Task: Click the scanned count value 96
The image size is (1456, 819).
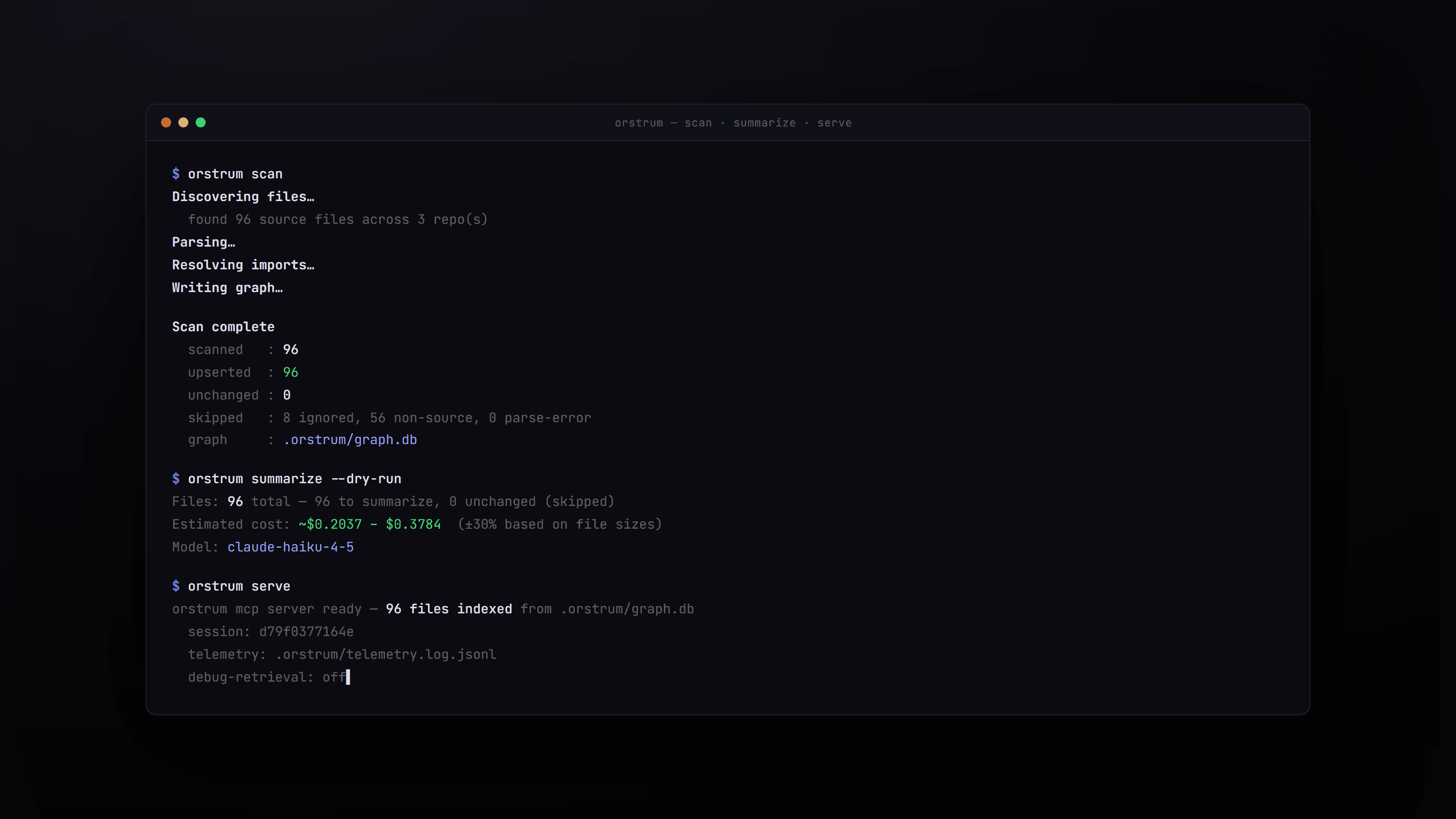Action: 291,350
